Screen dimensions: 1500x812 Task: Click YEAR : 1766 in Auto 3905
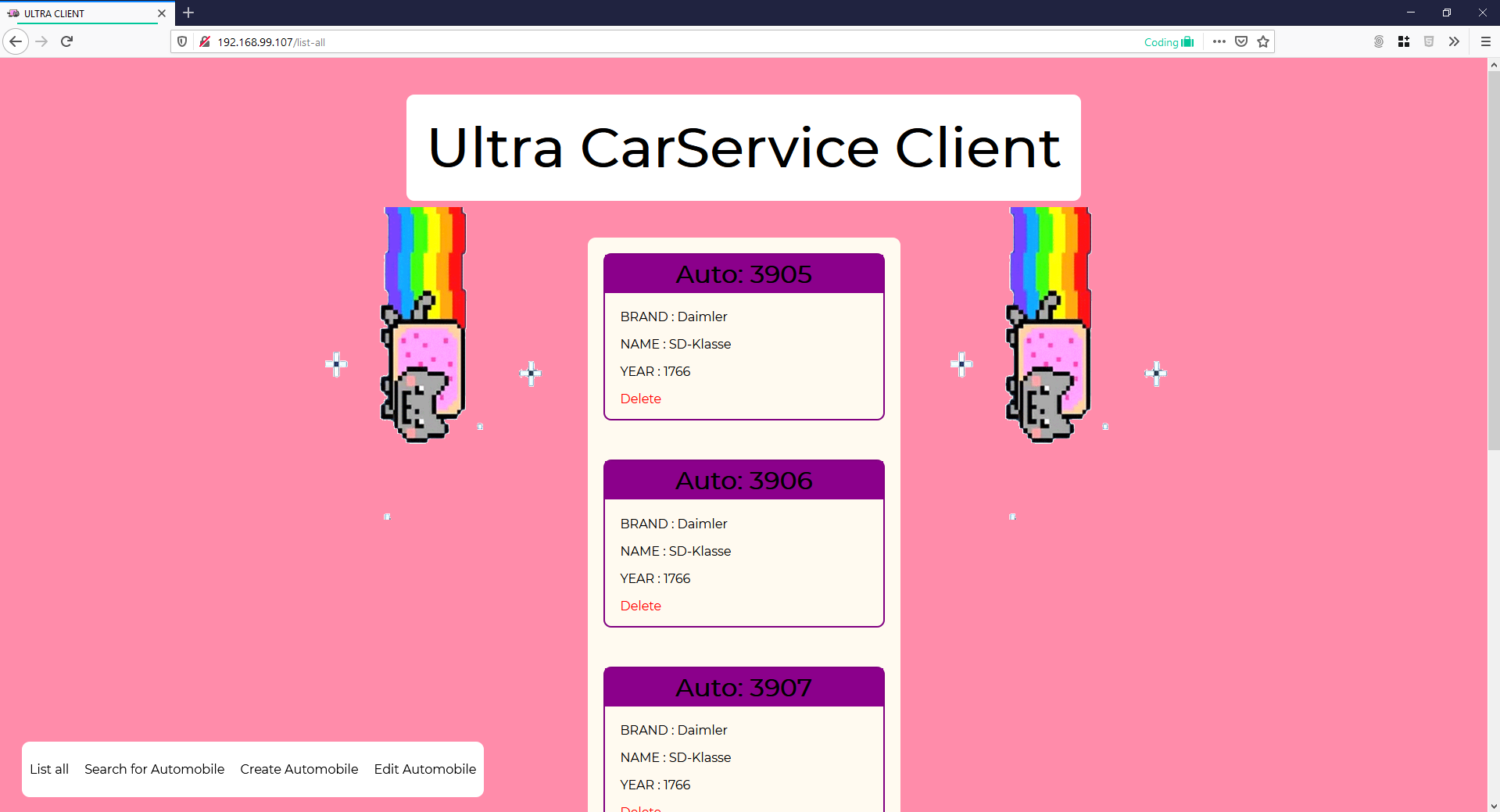tap(656, 371)
